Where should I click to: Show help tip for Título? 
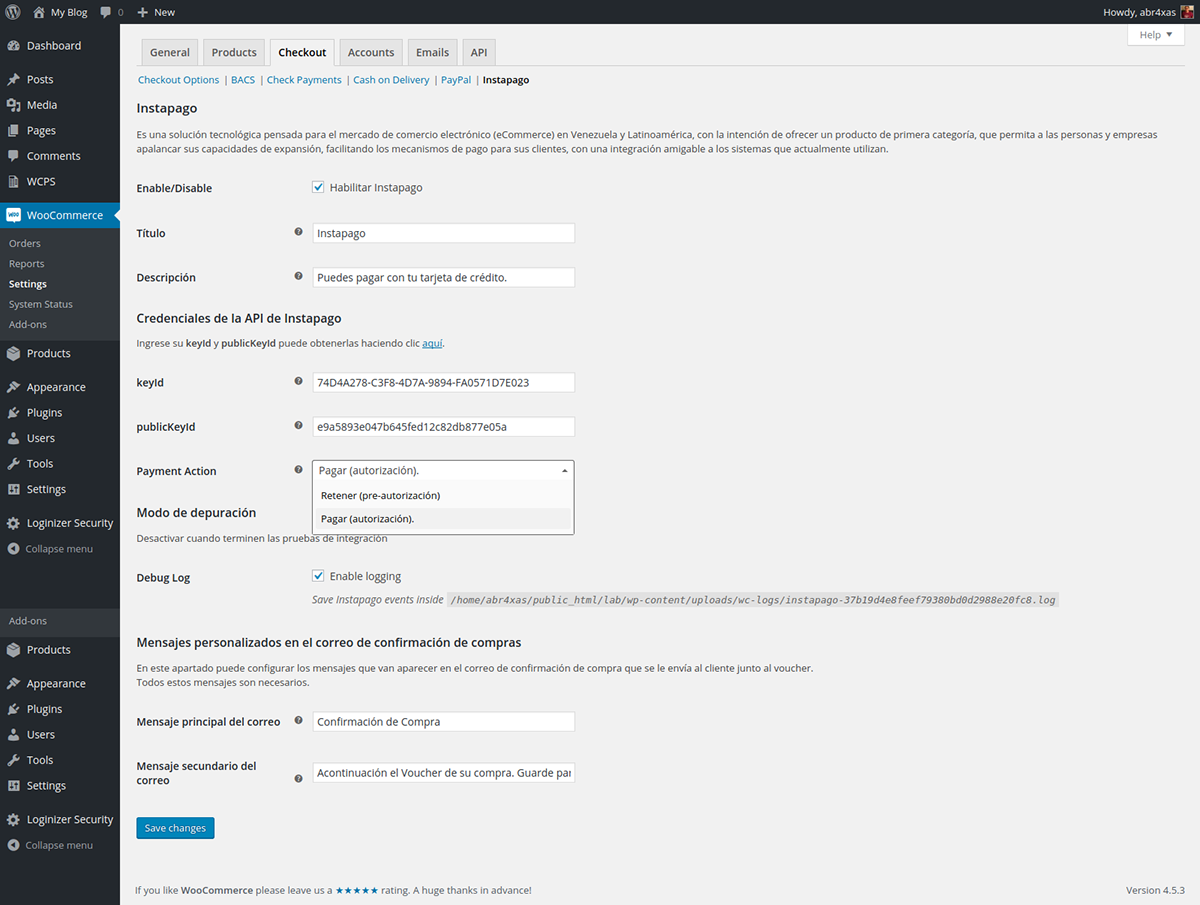tap(298, 232)
